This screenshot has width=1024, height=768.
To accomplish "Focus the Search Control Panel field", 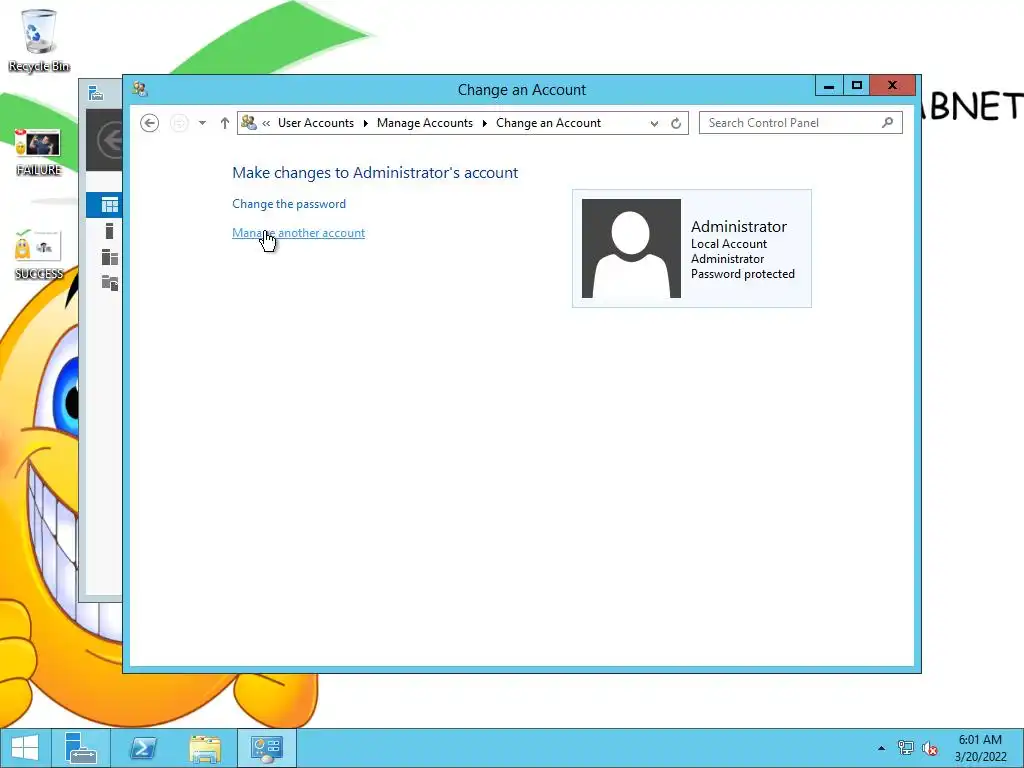I will 801,123.
